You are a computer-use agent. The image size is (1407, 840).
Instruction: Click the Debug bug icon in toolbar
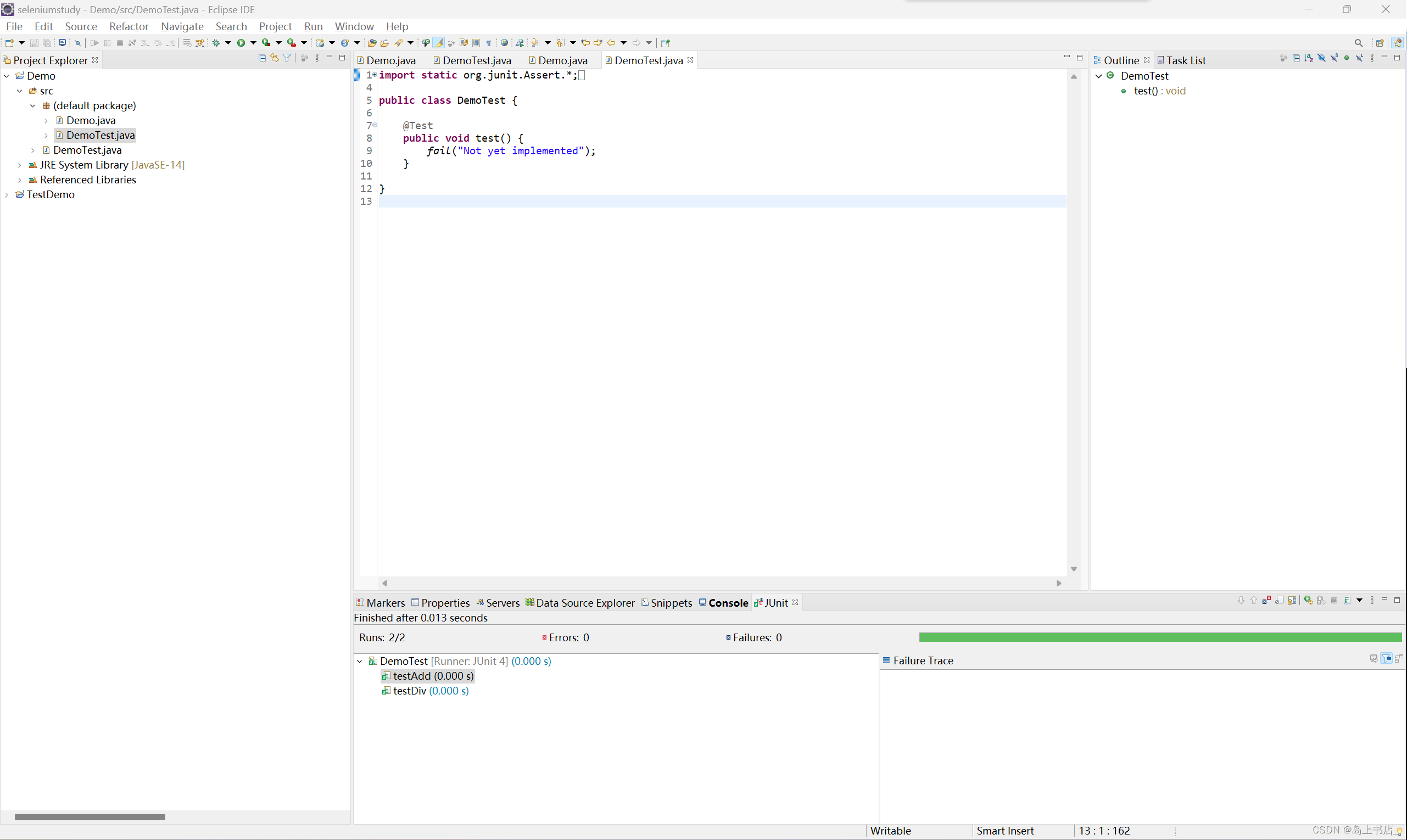[216, 43]
